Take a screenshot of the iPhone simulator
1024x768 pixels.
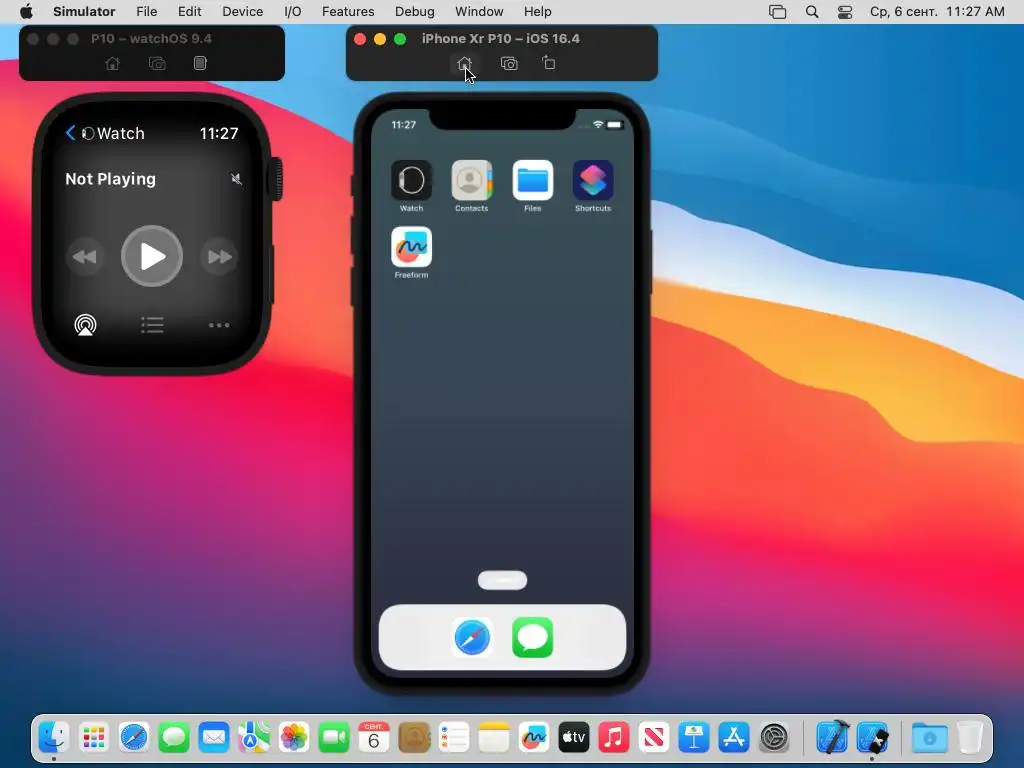click(509, 63)
